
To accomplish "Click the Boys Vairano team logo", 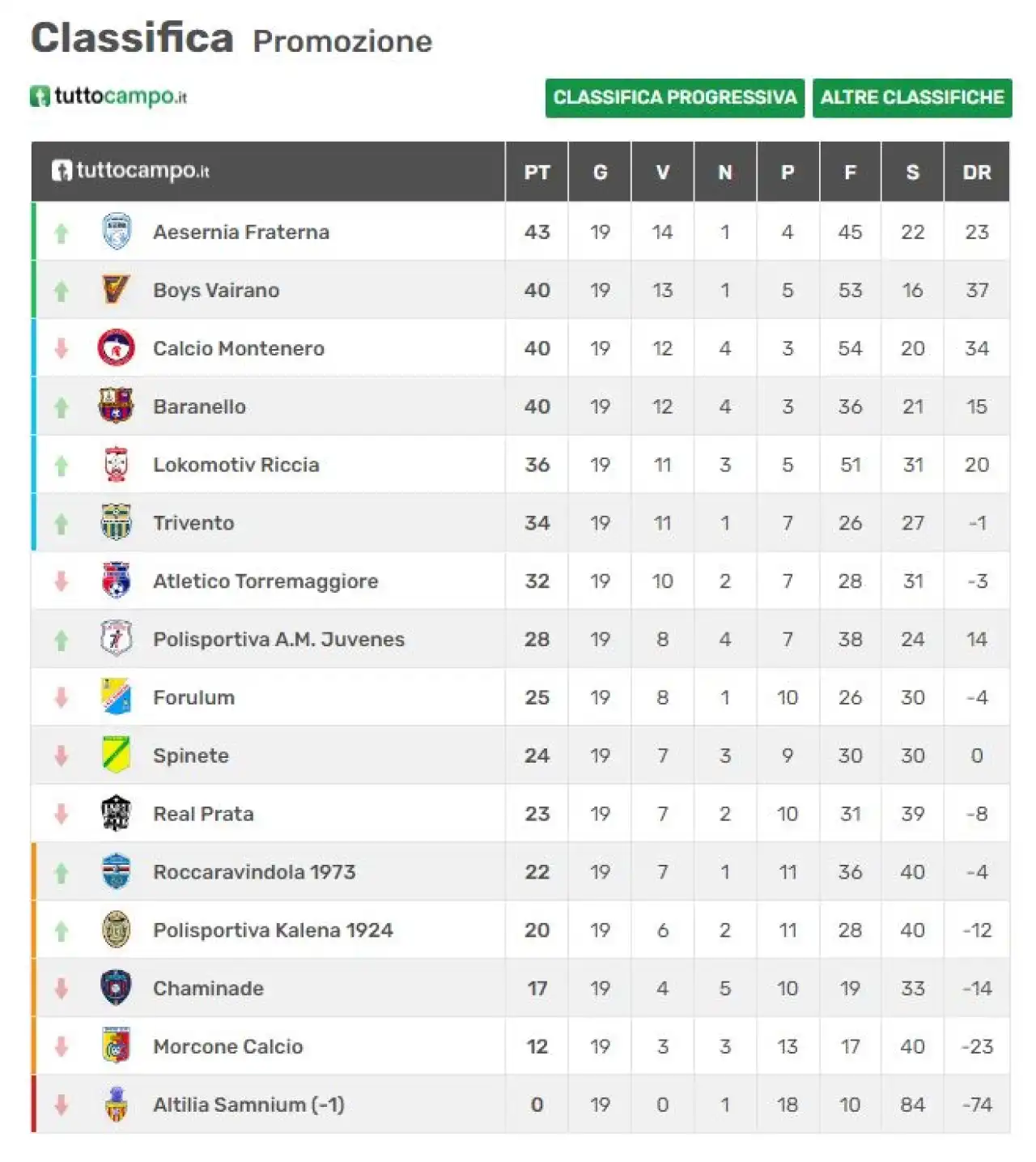I will pyautogui.click(x=117, y=290).
